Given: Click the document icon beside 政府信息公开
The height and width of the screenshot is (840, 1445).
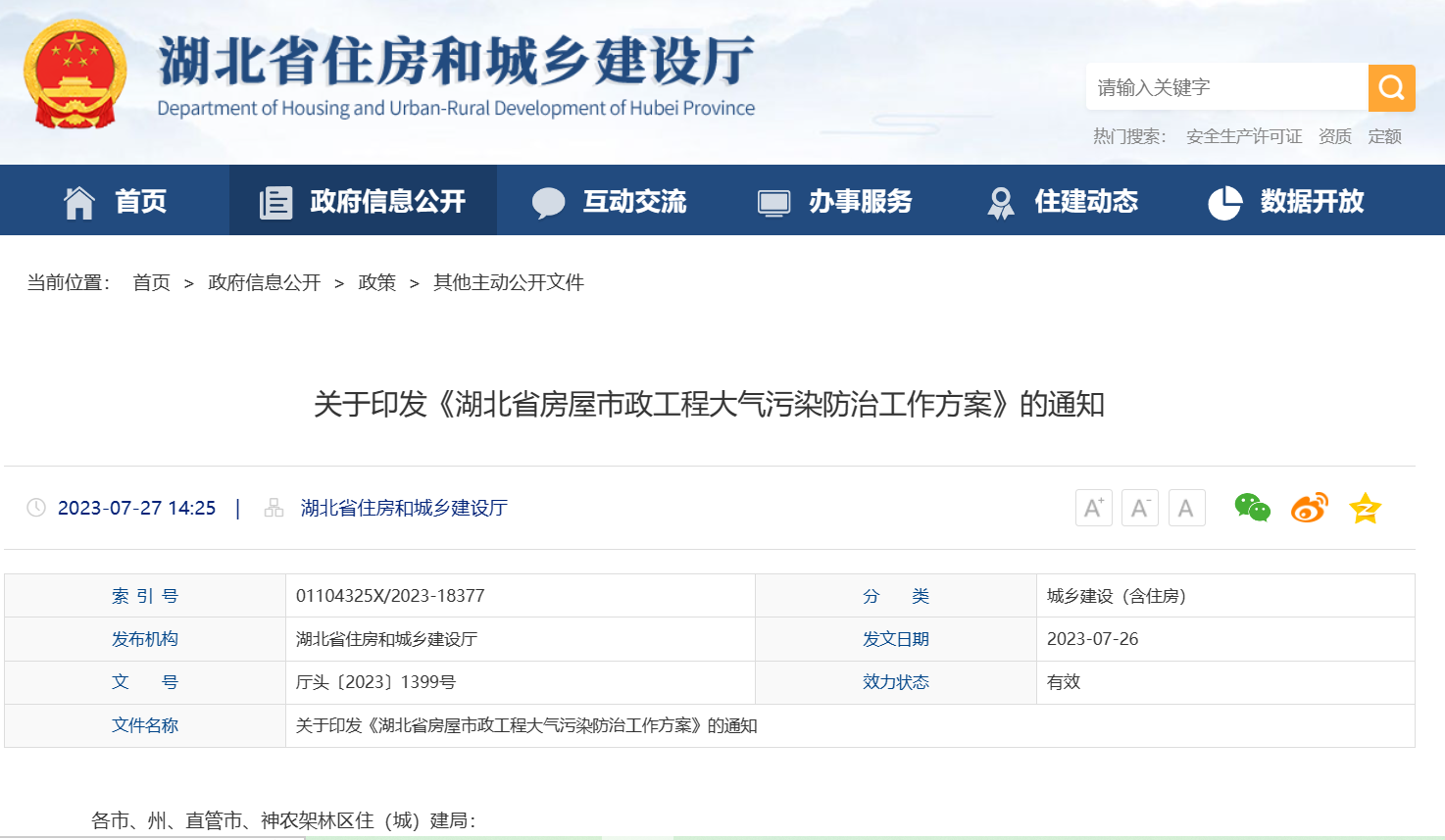Looking at the screenshot, I should pyautogui.click(x=275, y=200).
